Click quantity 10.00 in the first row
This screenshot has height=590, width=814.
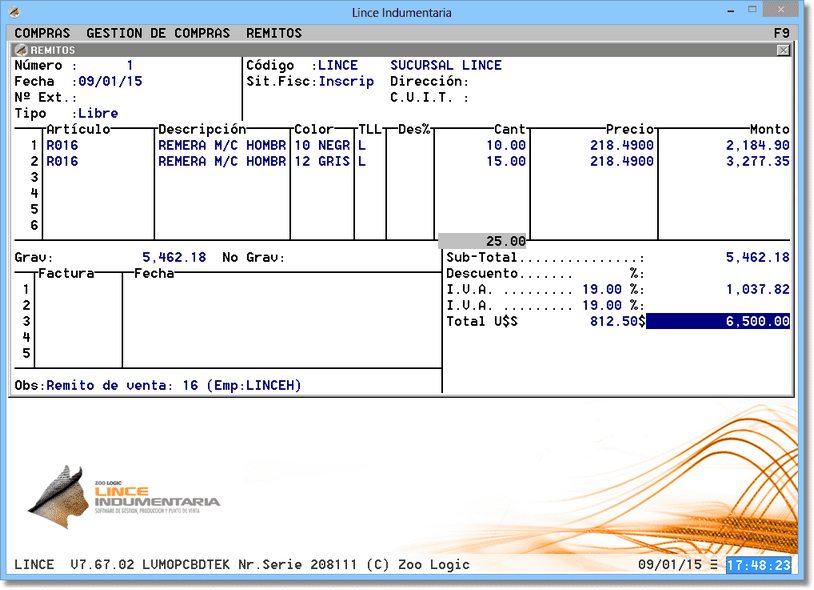pos(506,145)
